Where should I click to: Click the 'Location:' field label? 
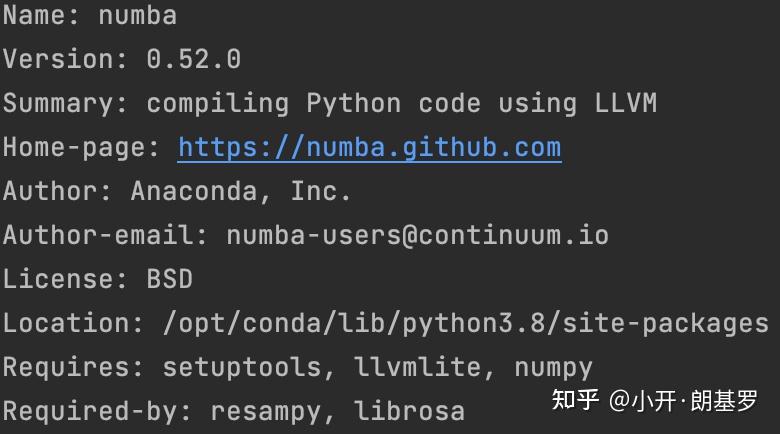tap(73, 324)
